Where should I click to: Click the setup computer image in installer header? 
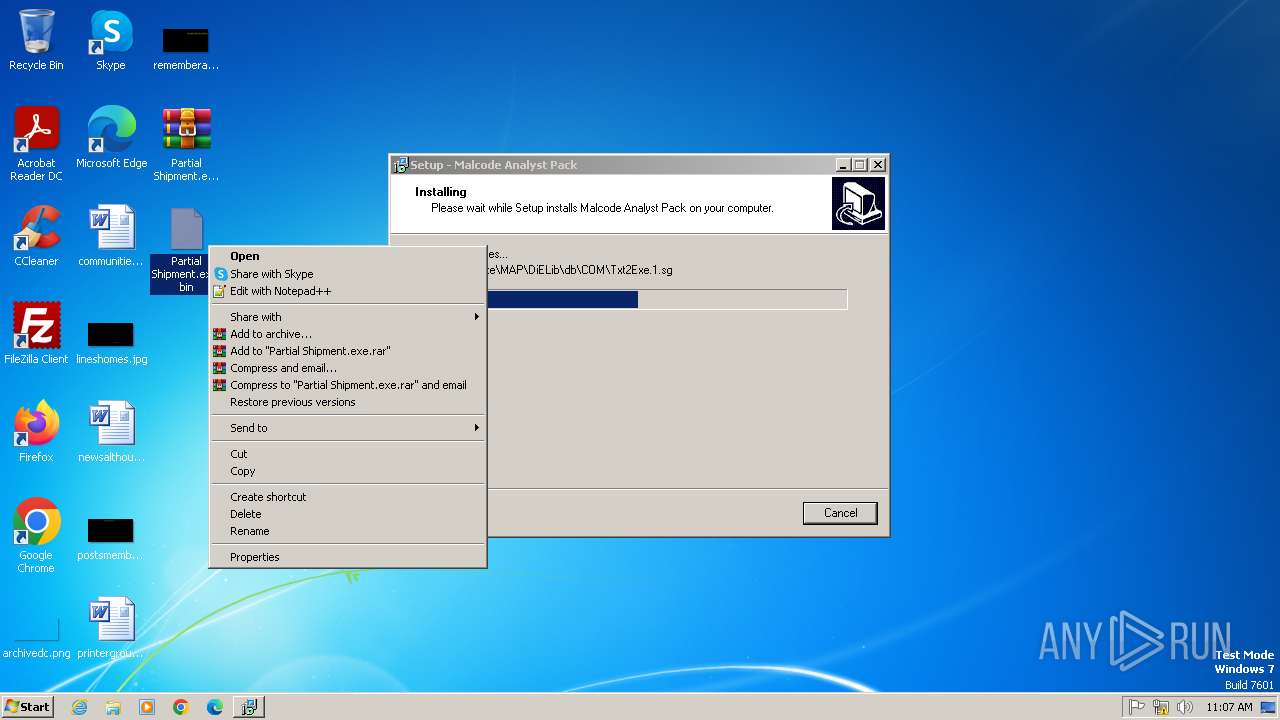(858, 204)
